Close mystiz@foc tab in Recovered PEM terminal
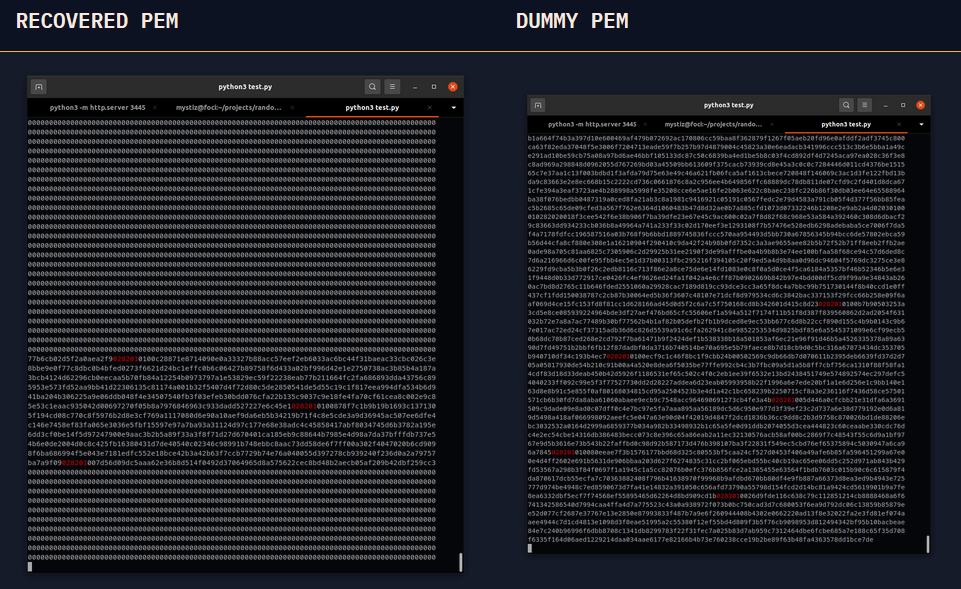Screen dimensions: 961x589 coord(292,108)
